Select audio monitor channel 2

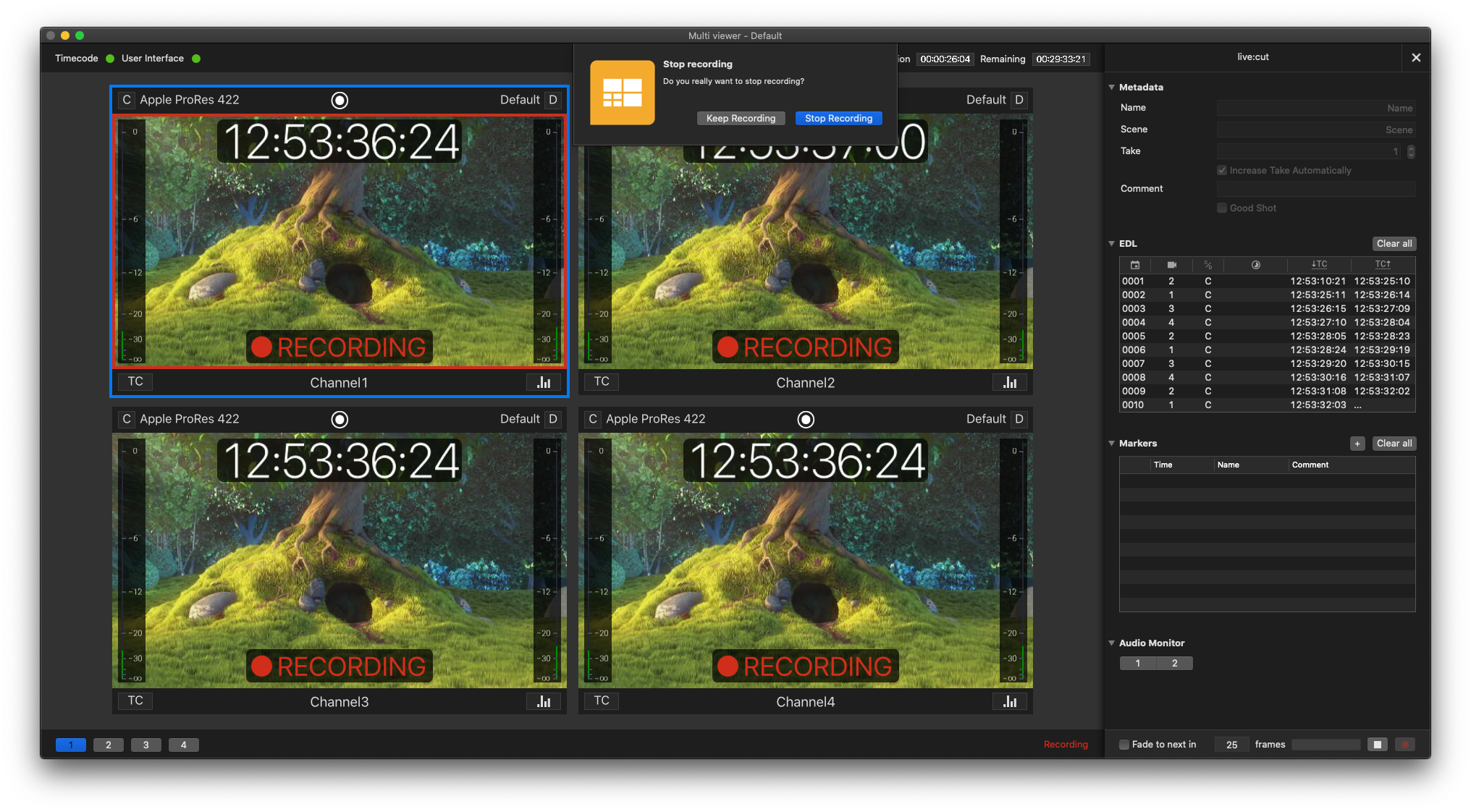click(x=1175, y=664)
